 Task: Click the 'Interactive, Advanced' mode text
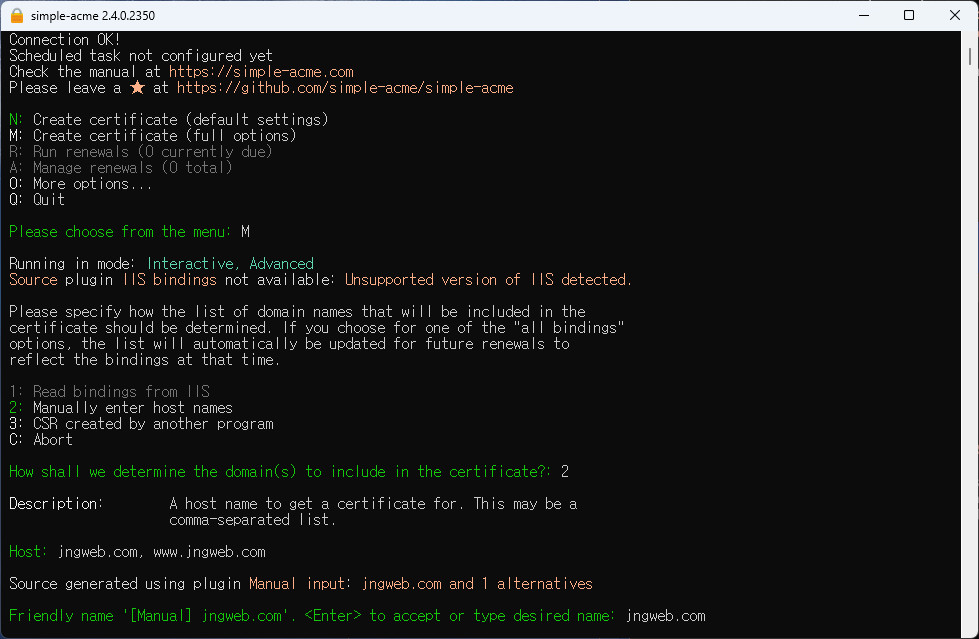pos(230,264)
